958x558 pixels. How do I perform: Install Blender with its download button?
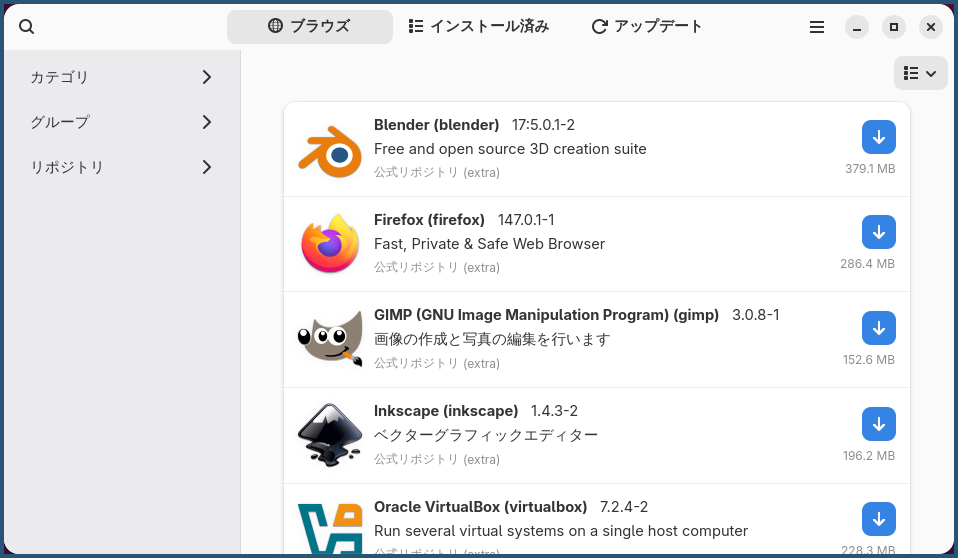click(879, 137)
